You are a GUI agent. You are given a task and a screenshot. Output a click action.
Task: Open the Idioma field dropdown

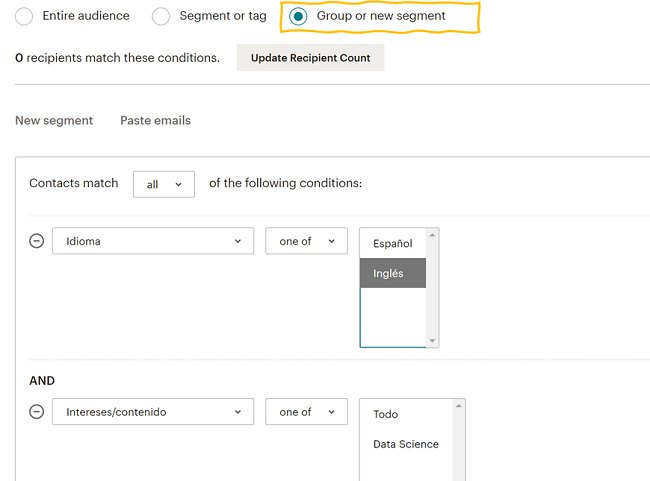pyautogui.click(x=153, y=241)
